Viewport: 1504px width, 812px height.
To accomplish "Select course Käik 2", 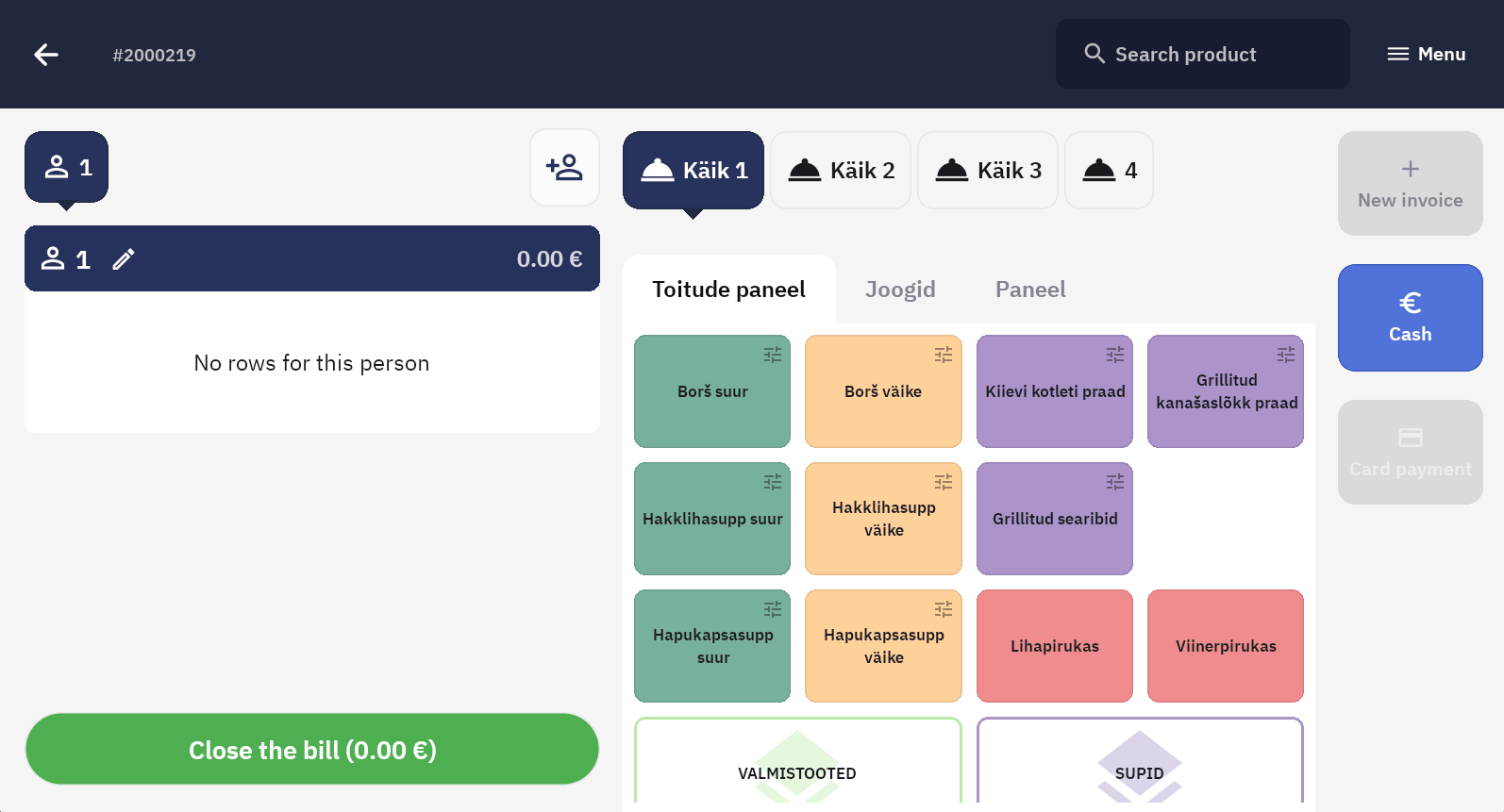I will pyautogui.click(x=841, y=171).
